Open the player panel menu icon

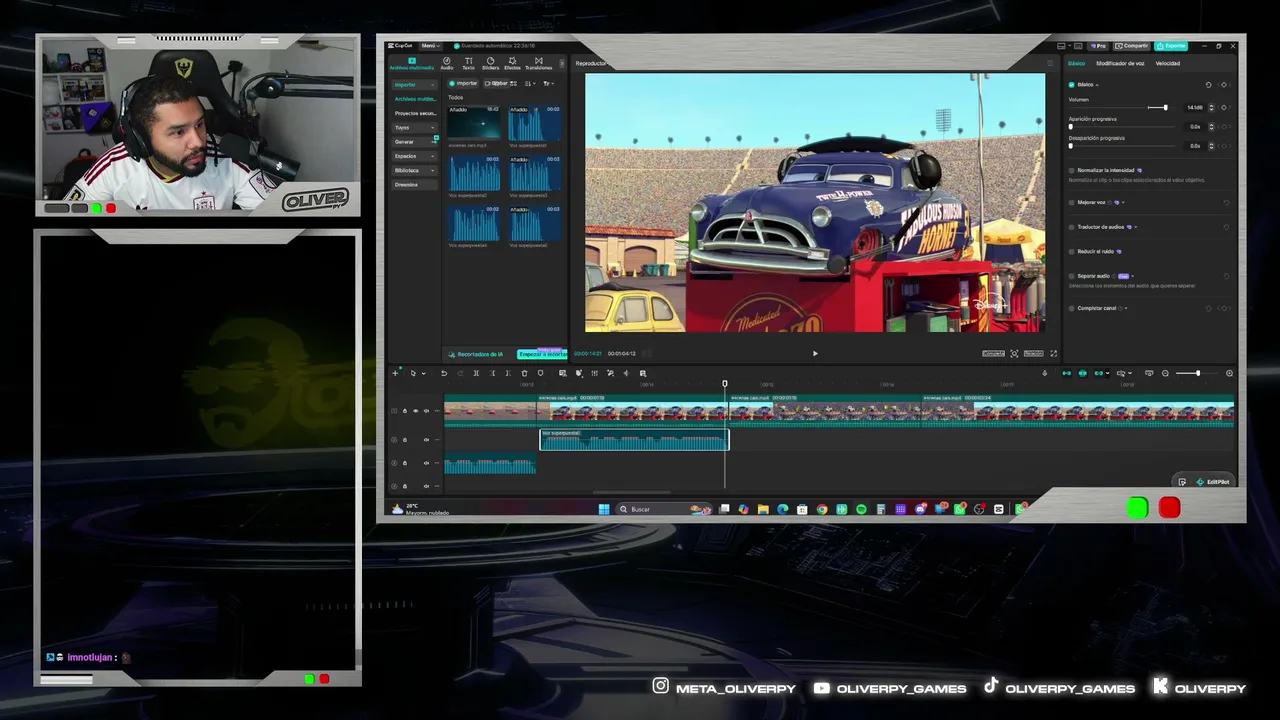click(1049, 63)
